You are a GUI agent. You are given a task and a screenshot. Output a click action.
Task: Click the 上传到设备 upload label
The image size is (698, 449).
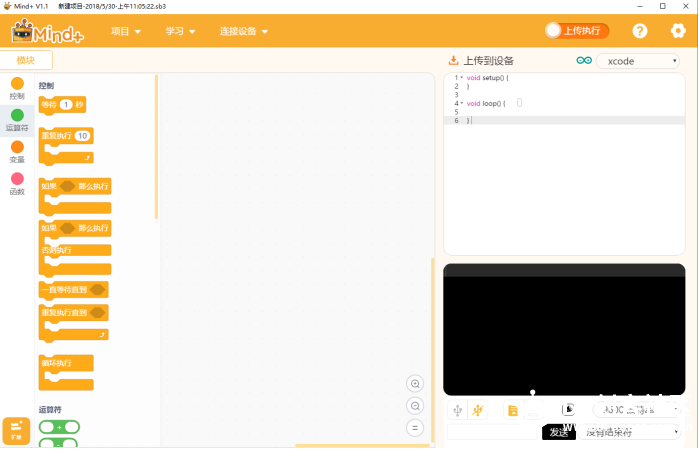click(489, 61)
